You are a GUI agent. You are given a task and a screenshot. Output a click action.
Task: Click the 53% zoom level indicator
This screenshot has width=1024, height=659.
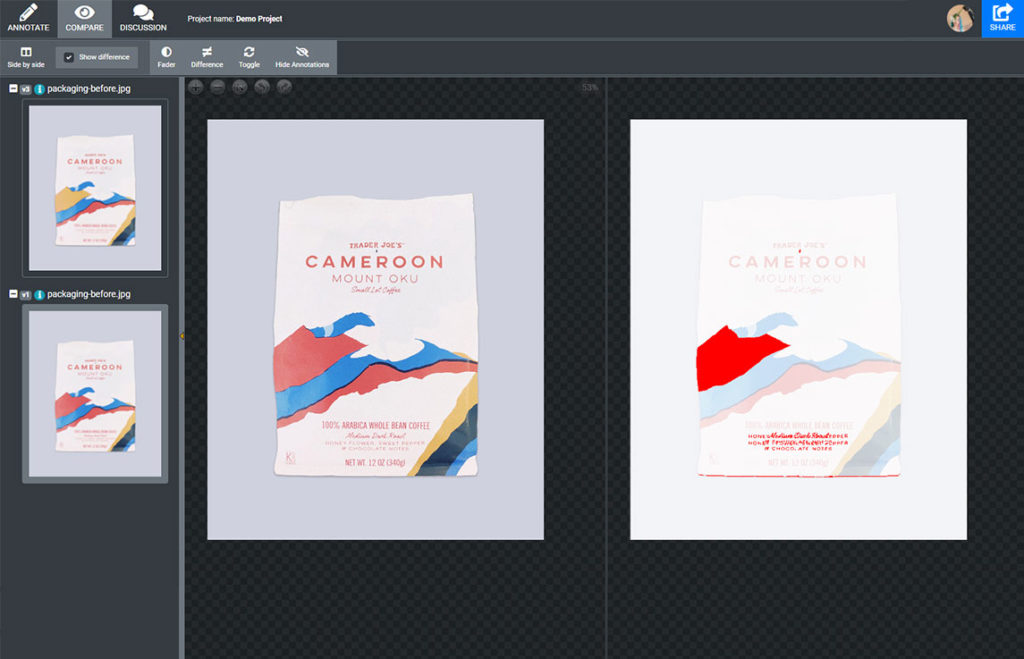pyautogui.click(x=590, y=88)
